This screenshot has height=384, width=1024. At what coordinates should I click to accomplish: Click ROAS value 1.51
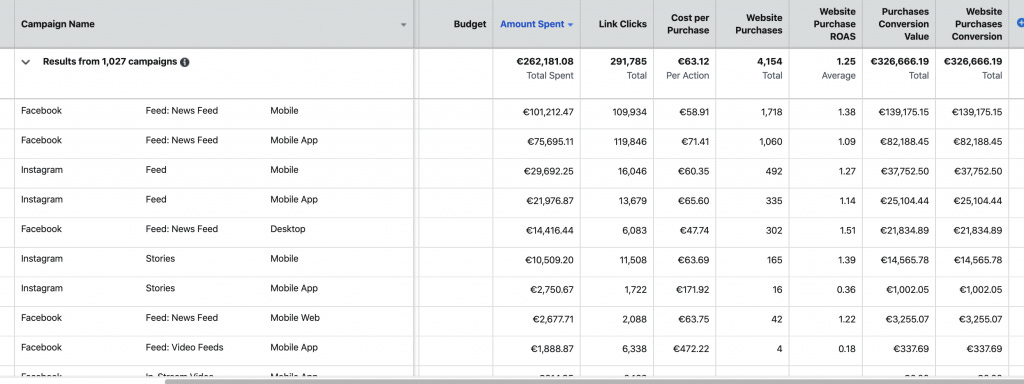click(x=847, y=231)
